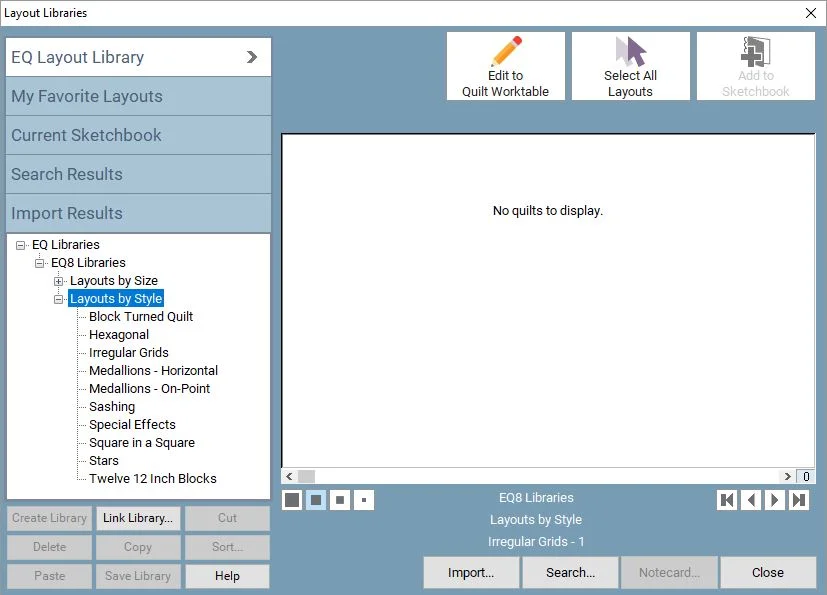Screen dimensions: 827x595
Task: Select Layouts by Style tree item
Action: pos(116,299)
